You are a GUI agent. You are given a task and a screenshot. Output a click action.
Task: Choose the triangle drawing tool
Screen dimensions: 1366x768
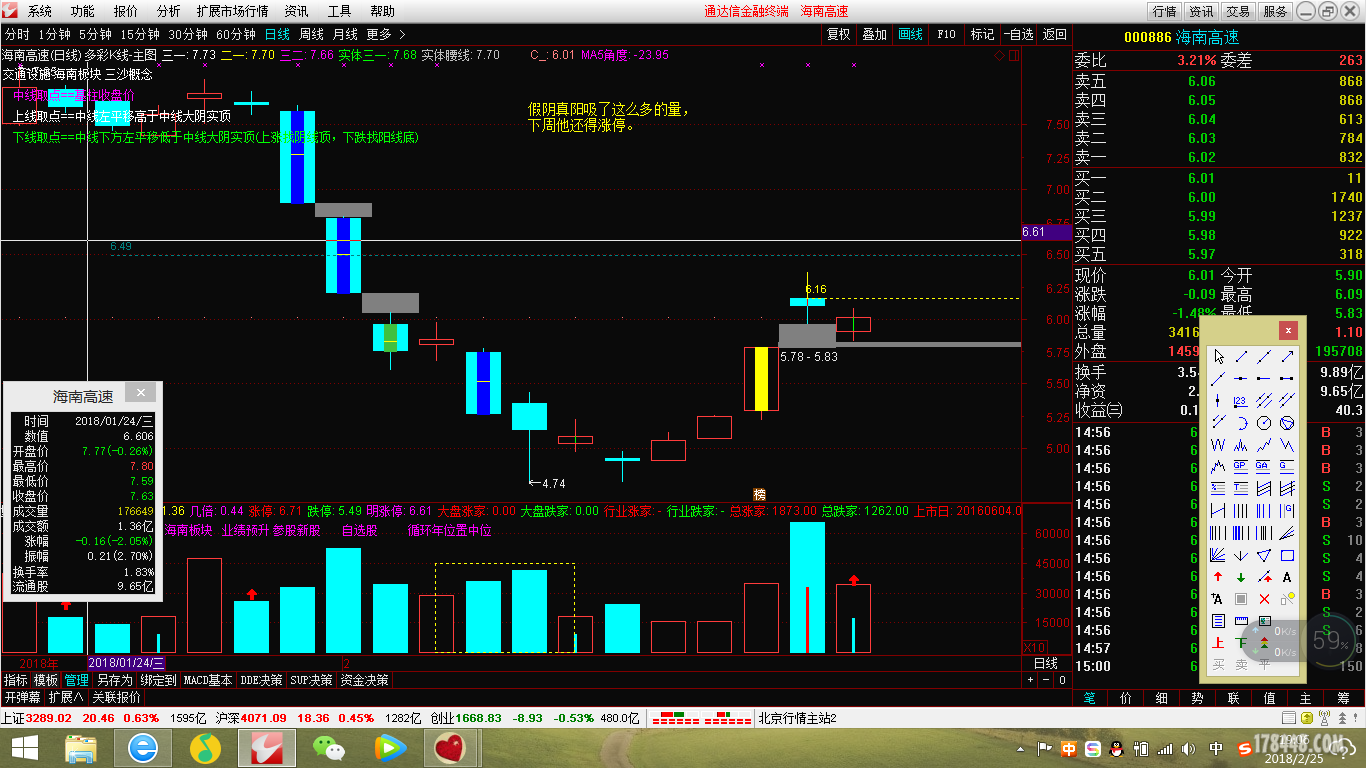point(1264,555)
